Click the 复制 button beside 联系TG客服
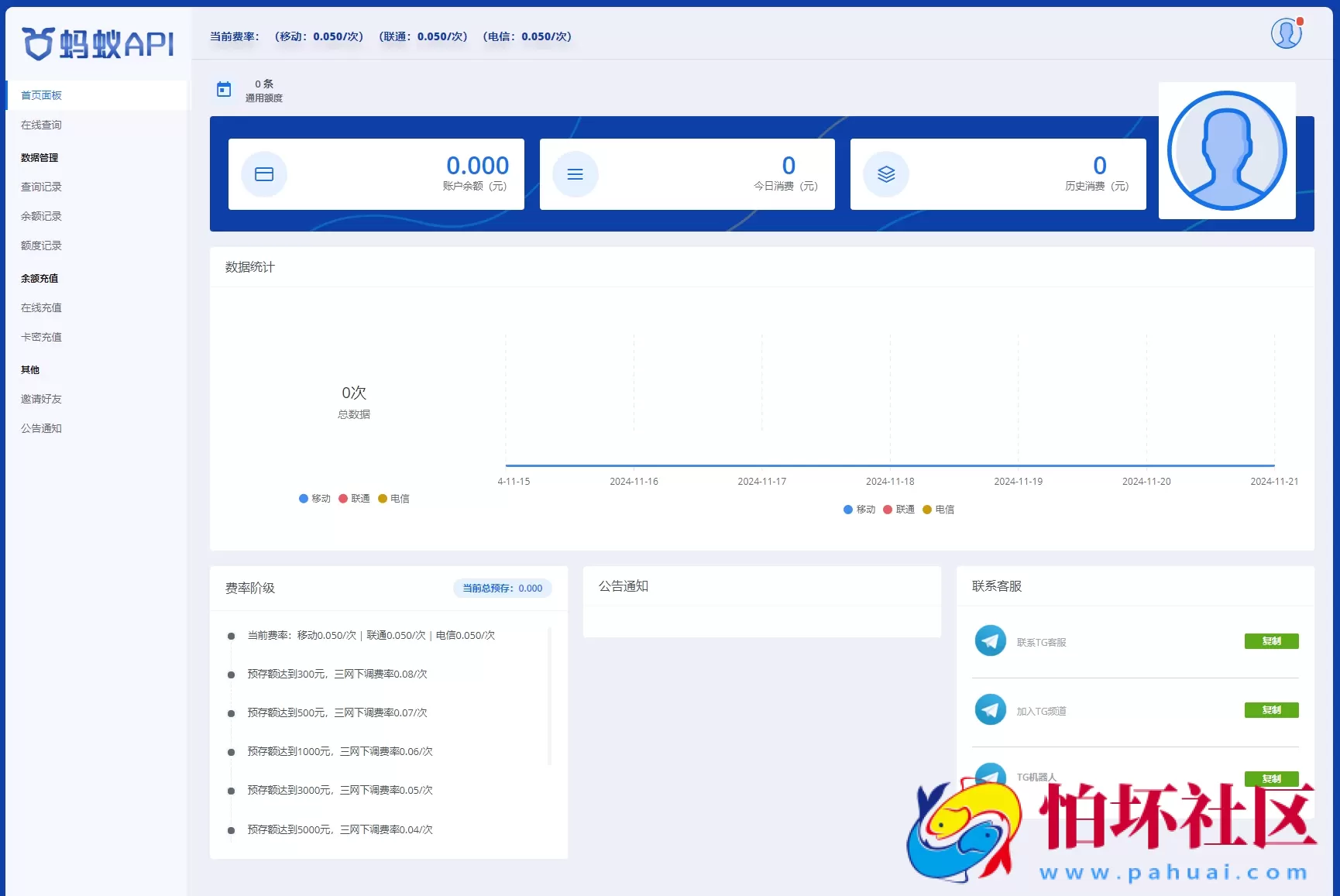This screenshot has height=896, width=1340. coord(1271,641)
